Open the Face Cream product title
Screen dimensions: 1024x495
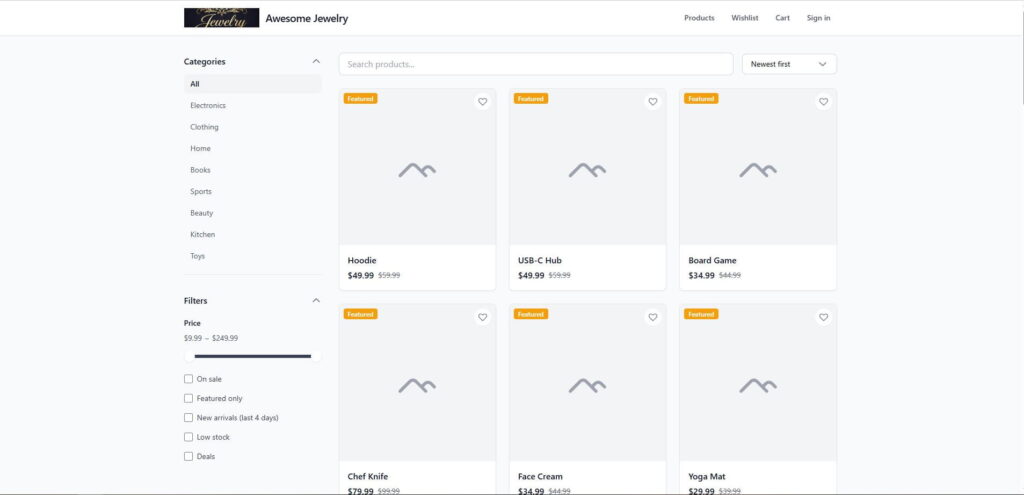[x=540, y=477]
